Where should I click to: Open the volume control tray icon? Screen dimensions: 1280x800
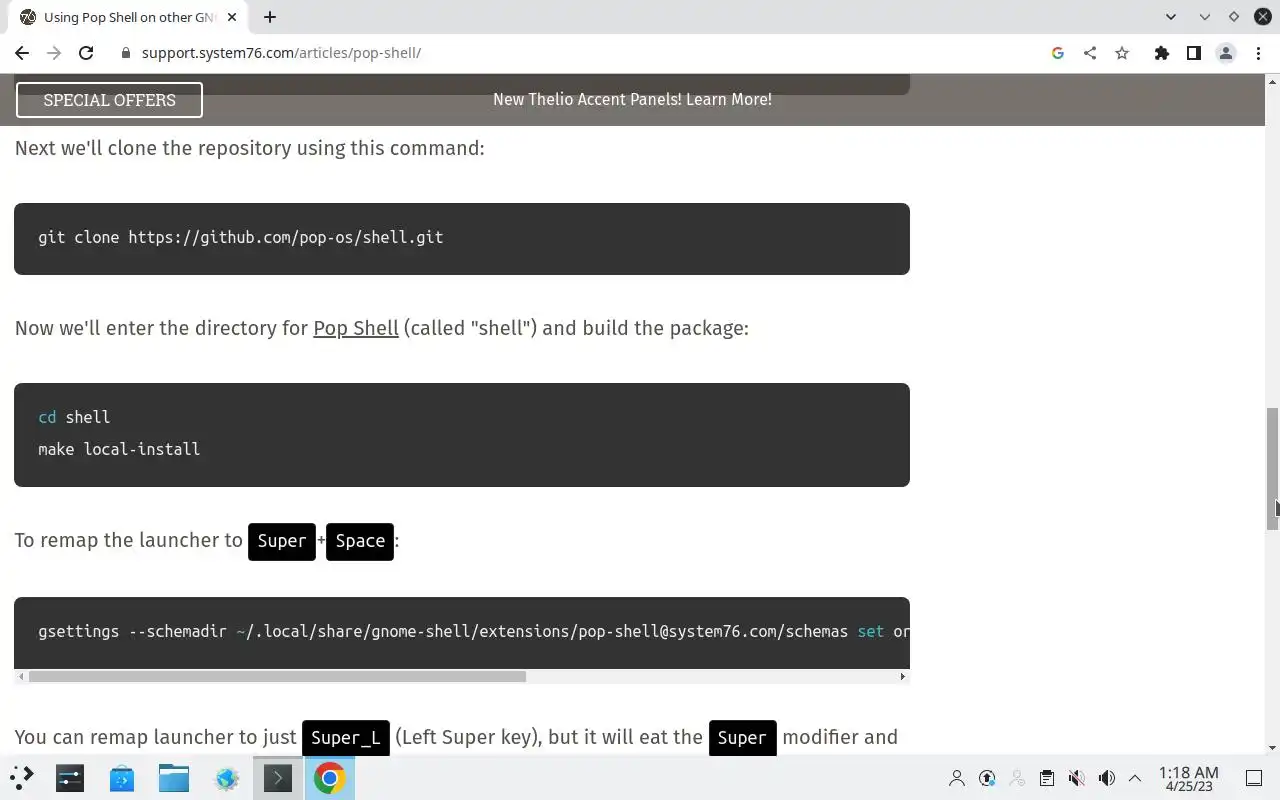[x=1107, y=778]
